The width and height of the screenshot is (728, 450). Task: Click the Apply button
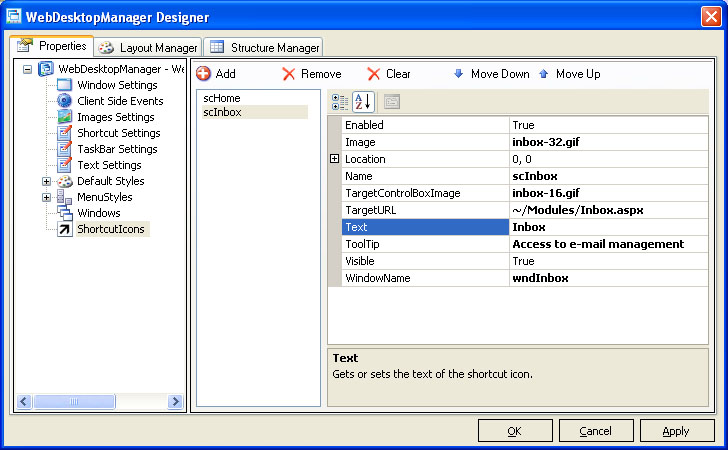[x=676, y=431]
